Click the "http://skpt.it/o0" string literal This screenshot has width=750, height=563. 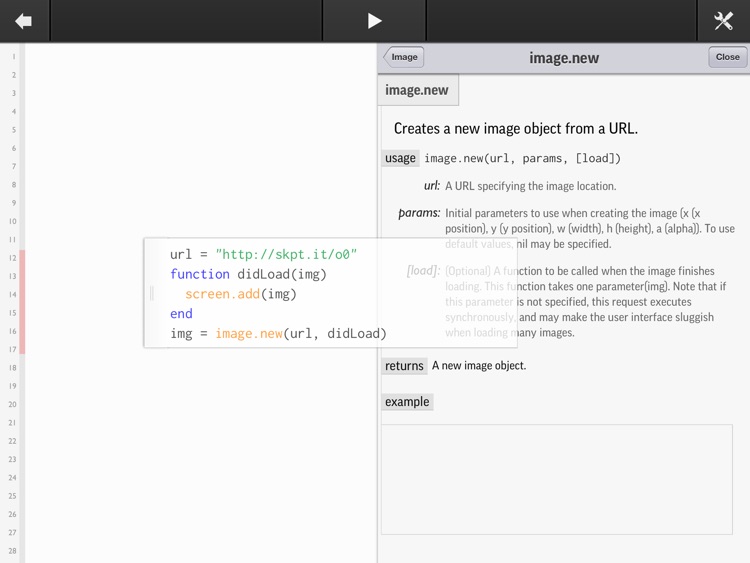[286, 255]
